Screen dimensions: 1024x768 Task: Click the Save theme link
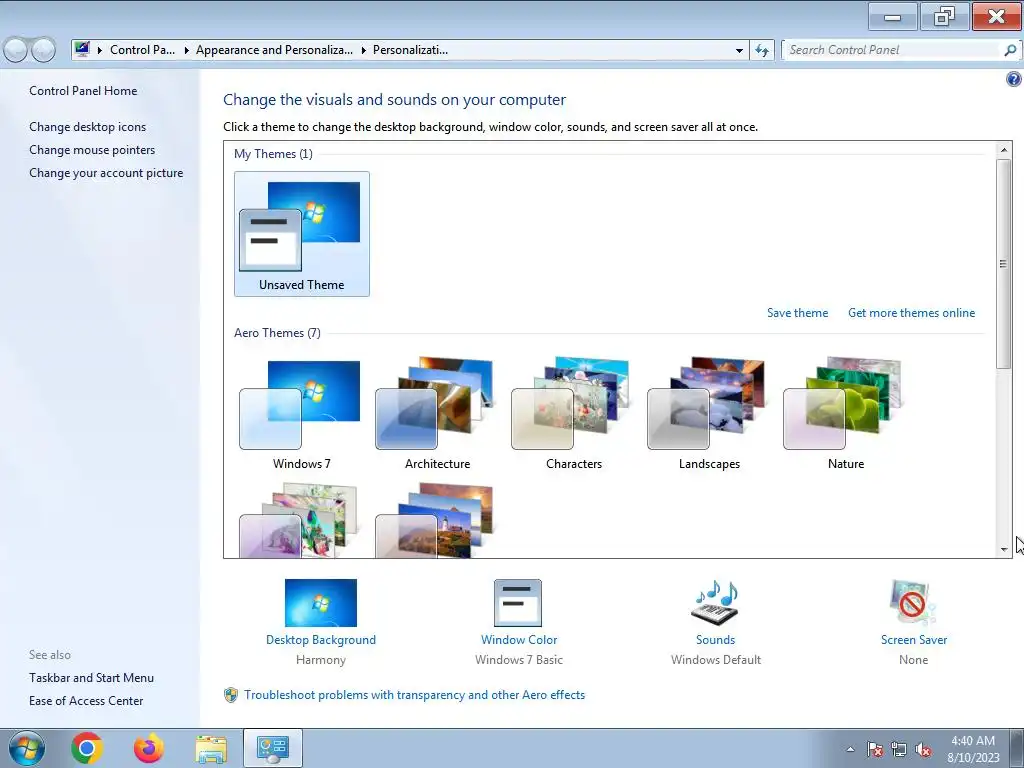(797, 313)
